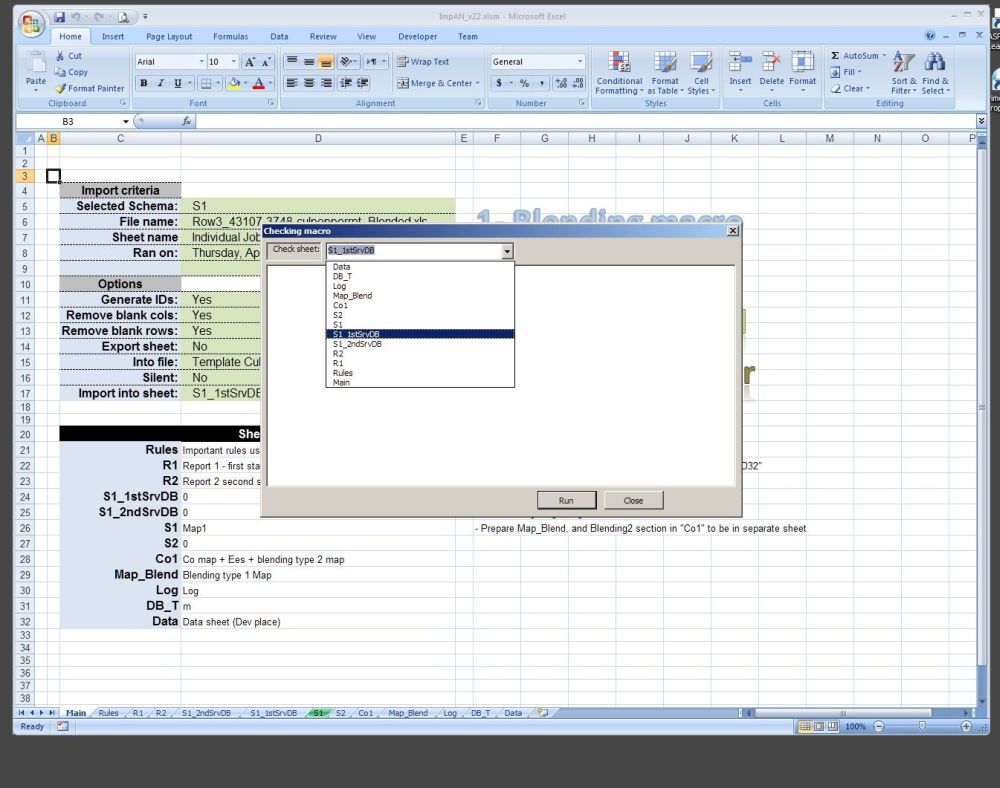Click the Merge & Center button
This screenshot has height=788, width=1000.
coord(438,83)
